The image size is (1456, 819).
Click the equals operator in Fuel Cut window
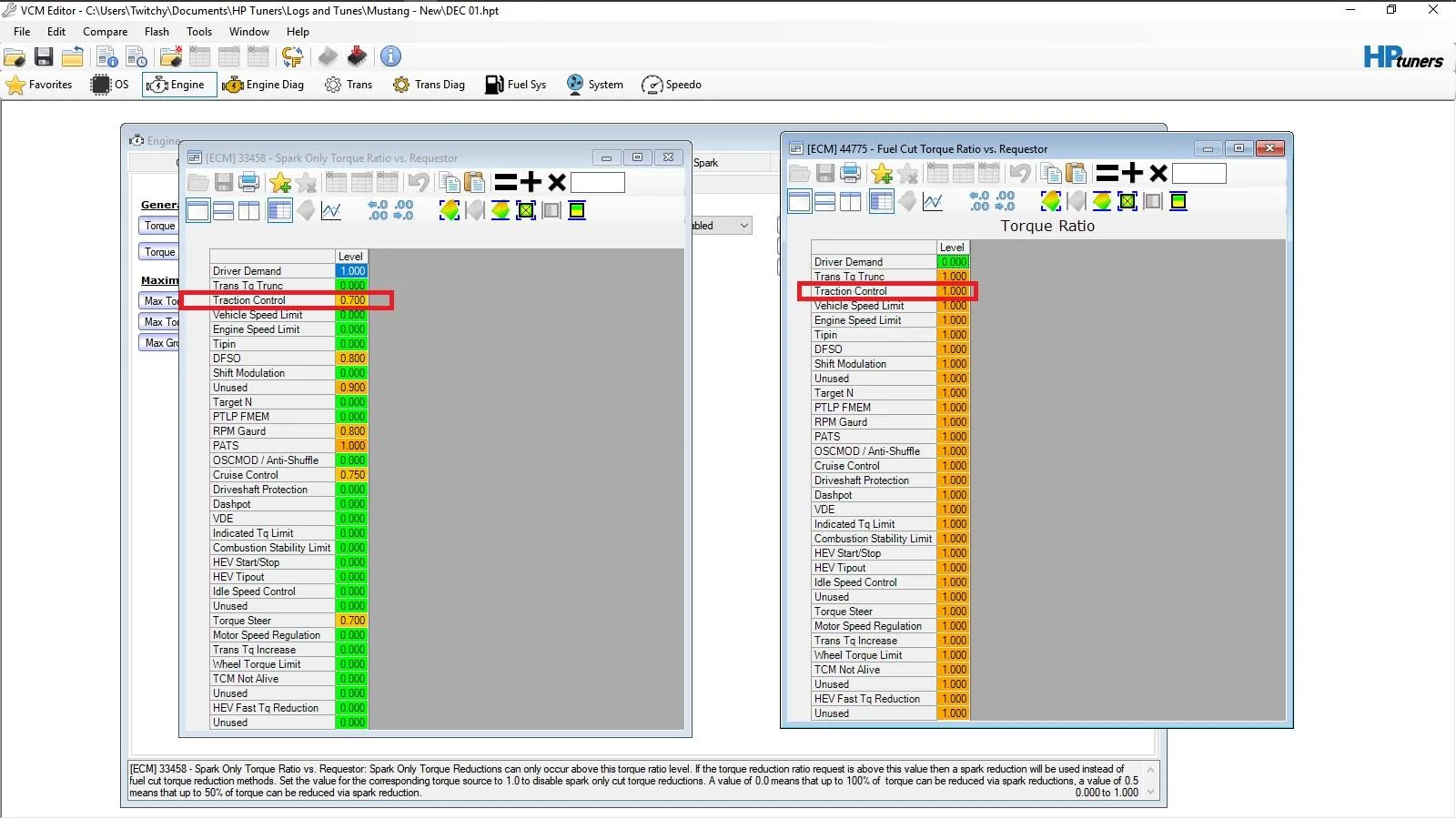(1107, 173)
